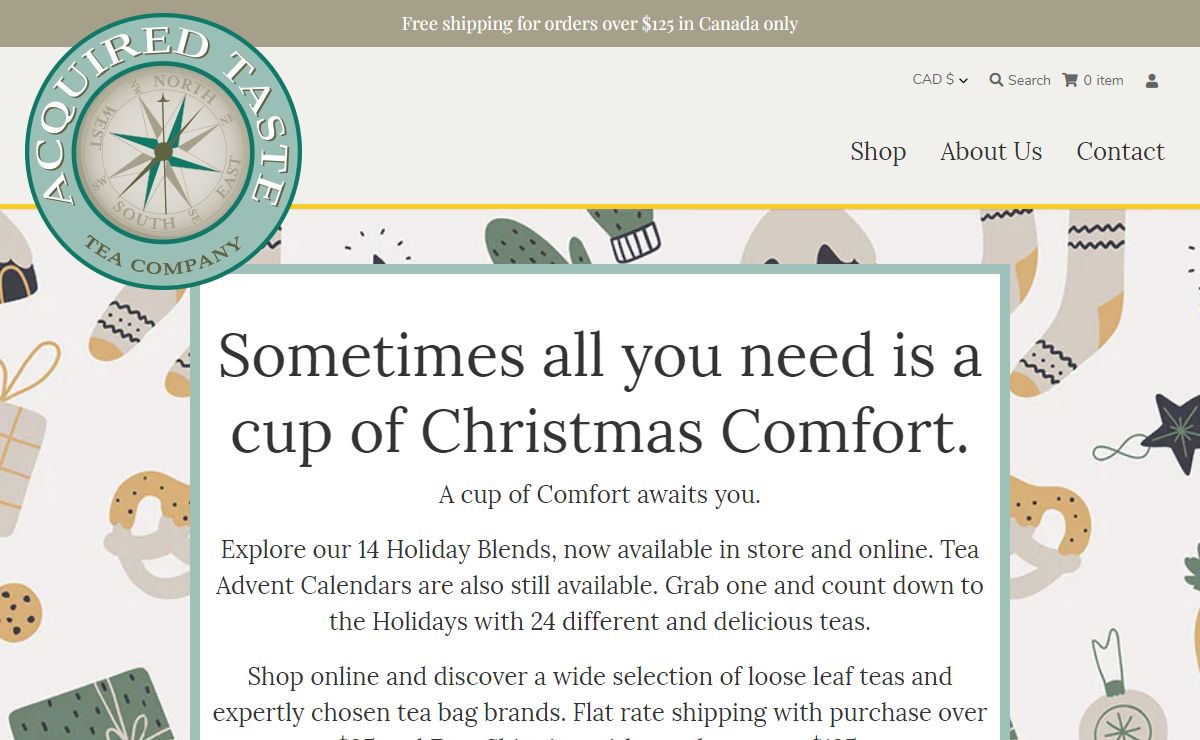The width and height of the screenshot is (1200, 740).
Task: Open the user account icon
Action: pyautogui.click(x=1152, y=81)
